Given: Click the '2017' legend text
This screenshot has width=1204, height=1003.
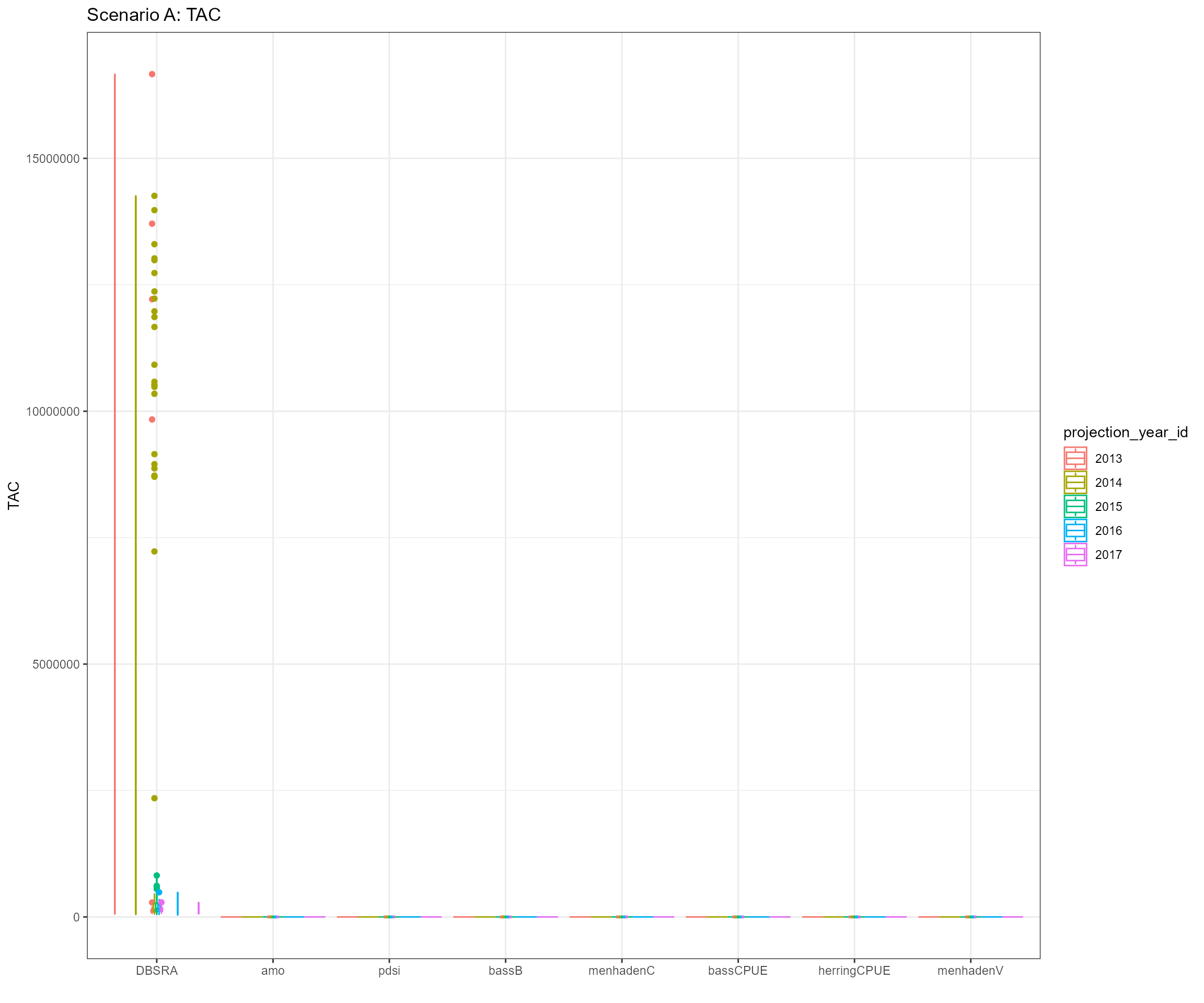Looking at the screenshot, I should (1108, 555).
